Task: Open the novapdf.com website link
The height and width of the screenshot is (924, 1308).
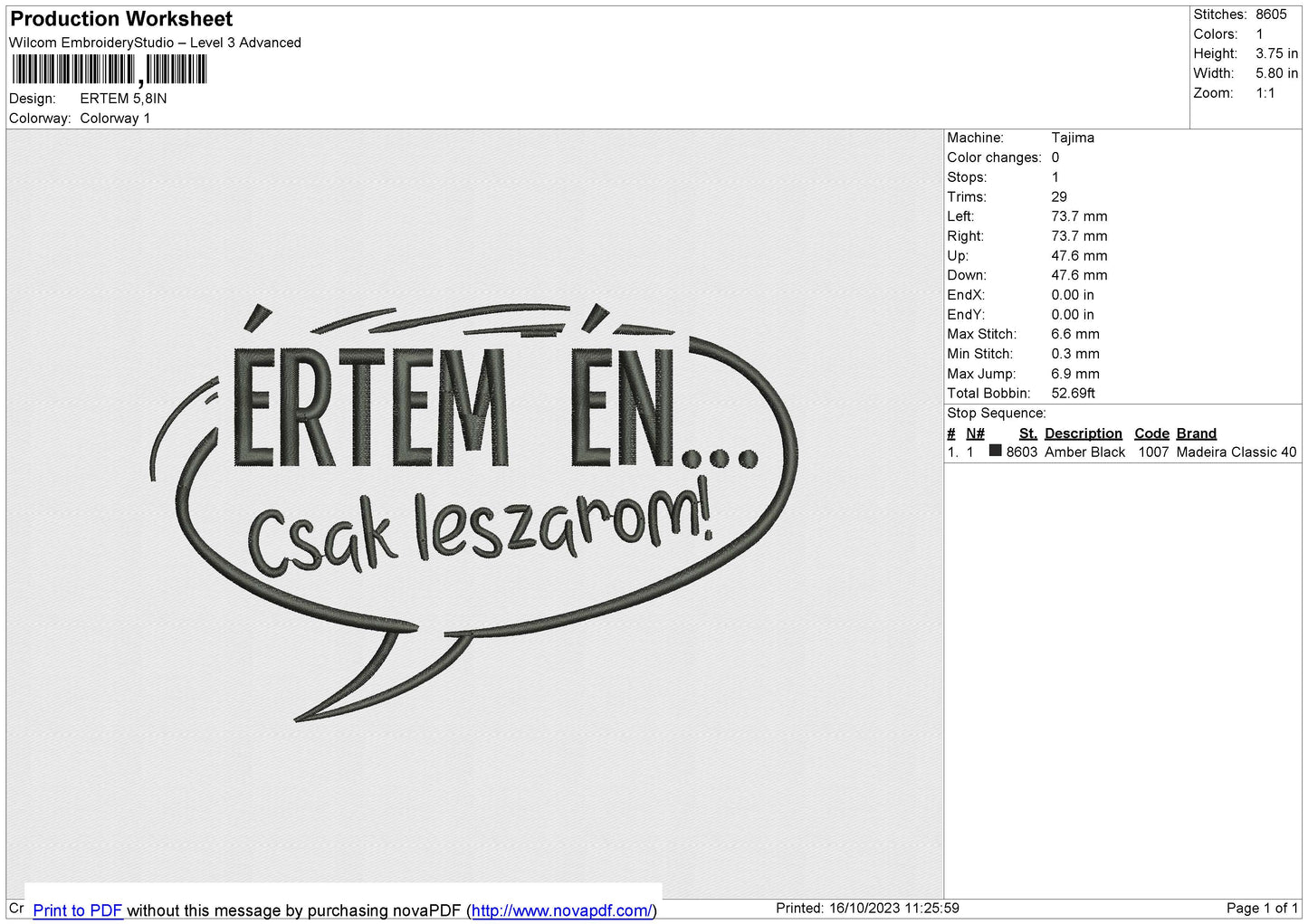Action: (561, 910)
